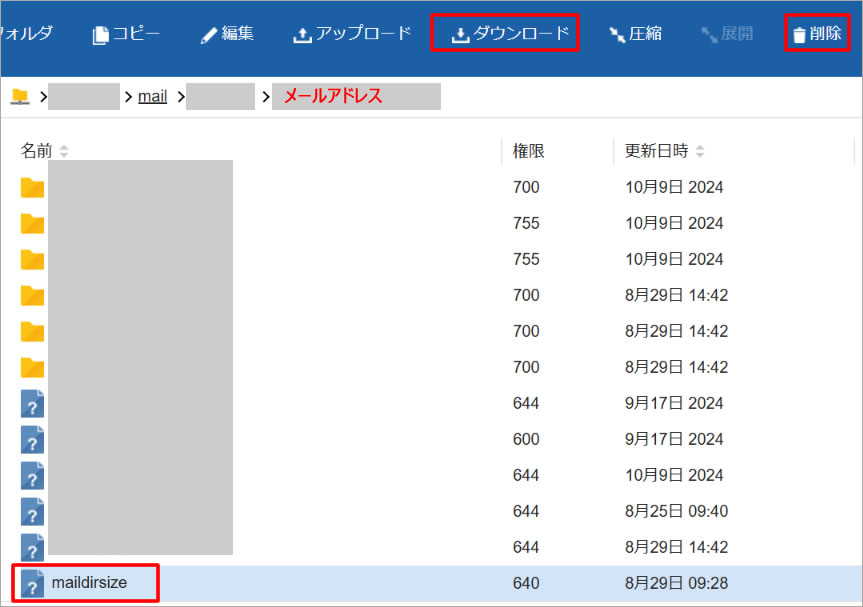Click the ダウンロード (Download) button

click(510, 34)
